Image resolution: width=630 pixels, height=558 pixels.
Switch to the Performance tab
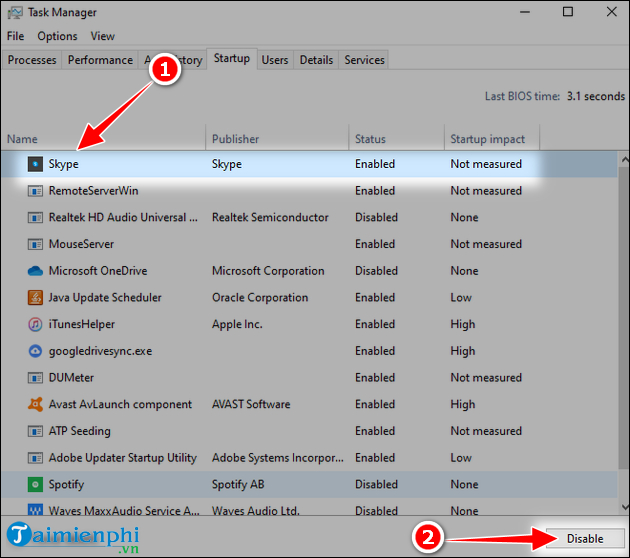[x=100, y=60]
